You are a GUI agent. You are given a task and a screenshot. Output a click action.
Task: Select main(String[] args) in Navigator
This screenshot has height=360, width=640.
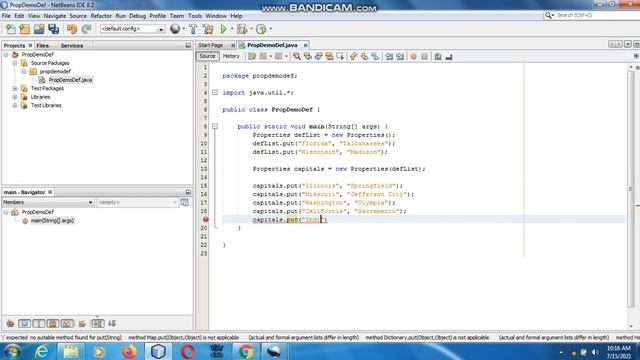point(52,220)
